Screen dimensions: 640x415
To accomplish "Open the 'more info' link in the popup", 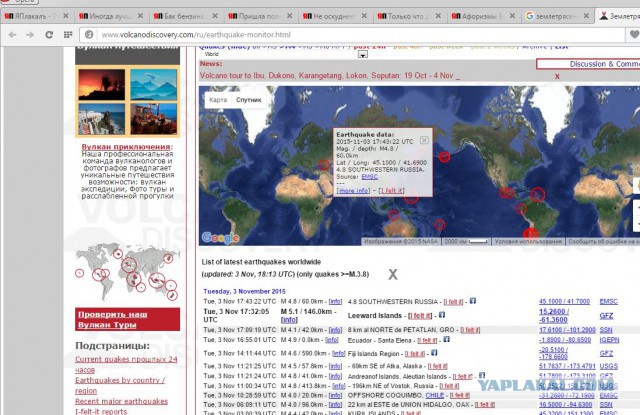I will pyautogui.click(x=353, y=190).
